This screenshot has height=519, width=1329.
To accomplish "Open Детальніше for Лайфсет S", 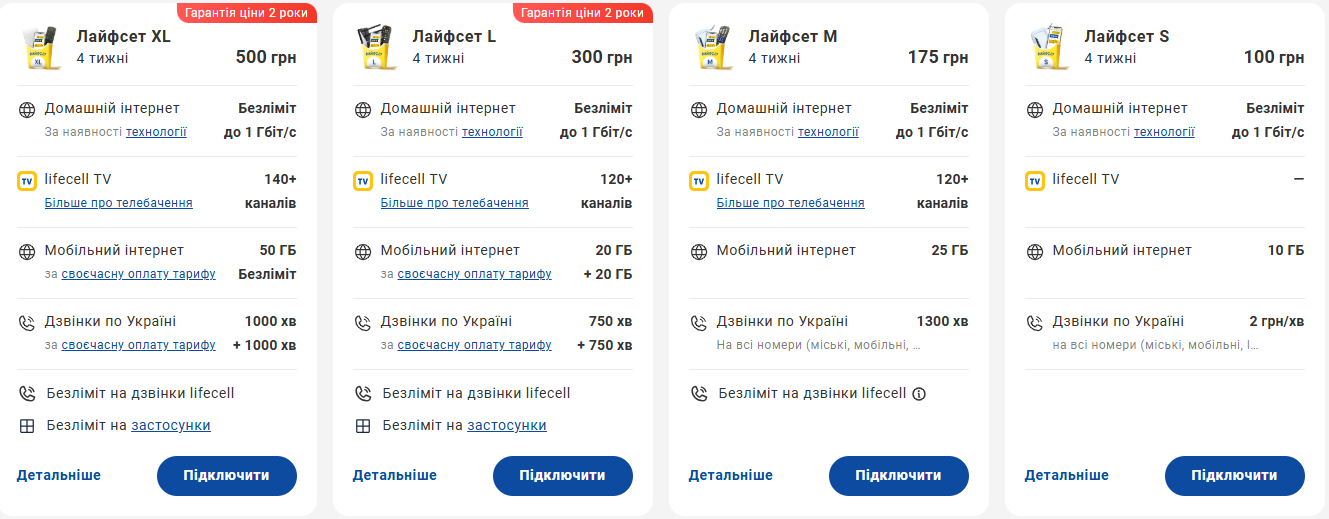I will coord(1066,476).
